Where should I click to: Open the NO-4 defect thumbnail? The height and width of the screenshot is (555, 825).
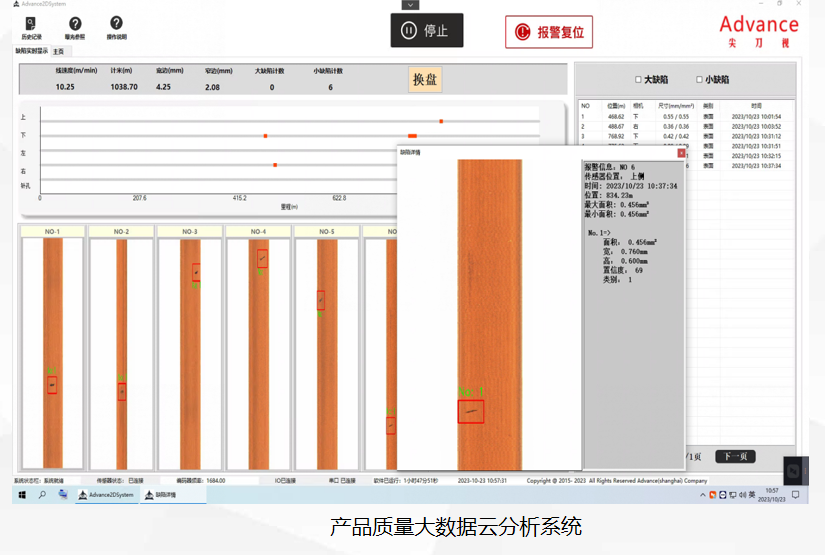tap(258, 352)
